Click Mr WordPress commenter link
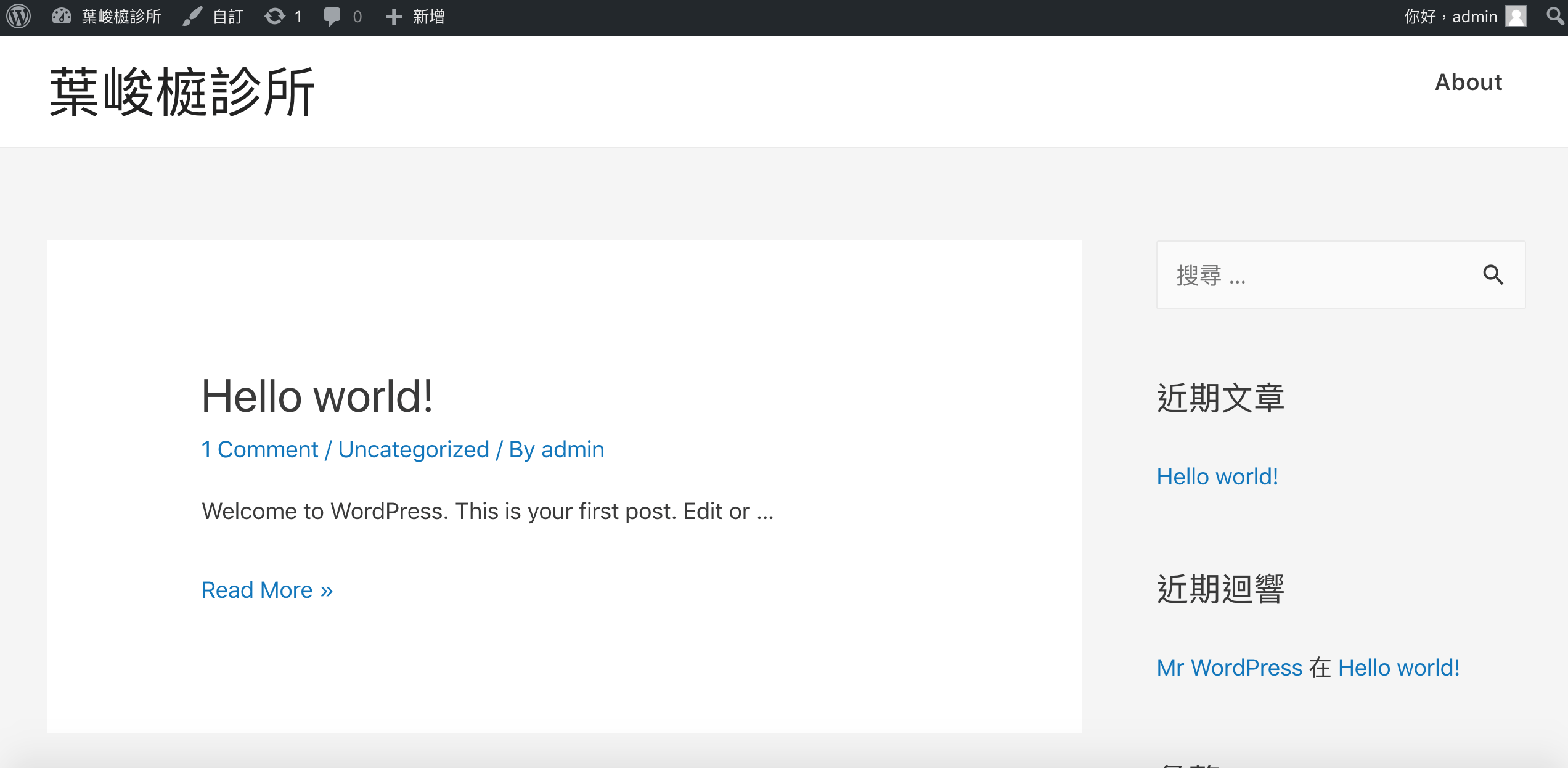1568x768 pixels. [1229, 668]
